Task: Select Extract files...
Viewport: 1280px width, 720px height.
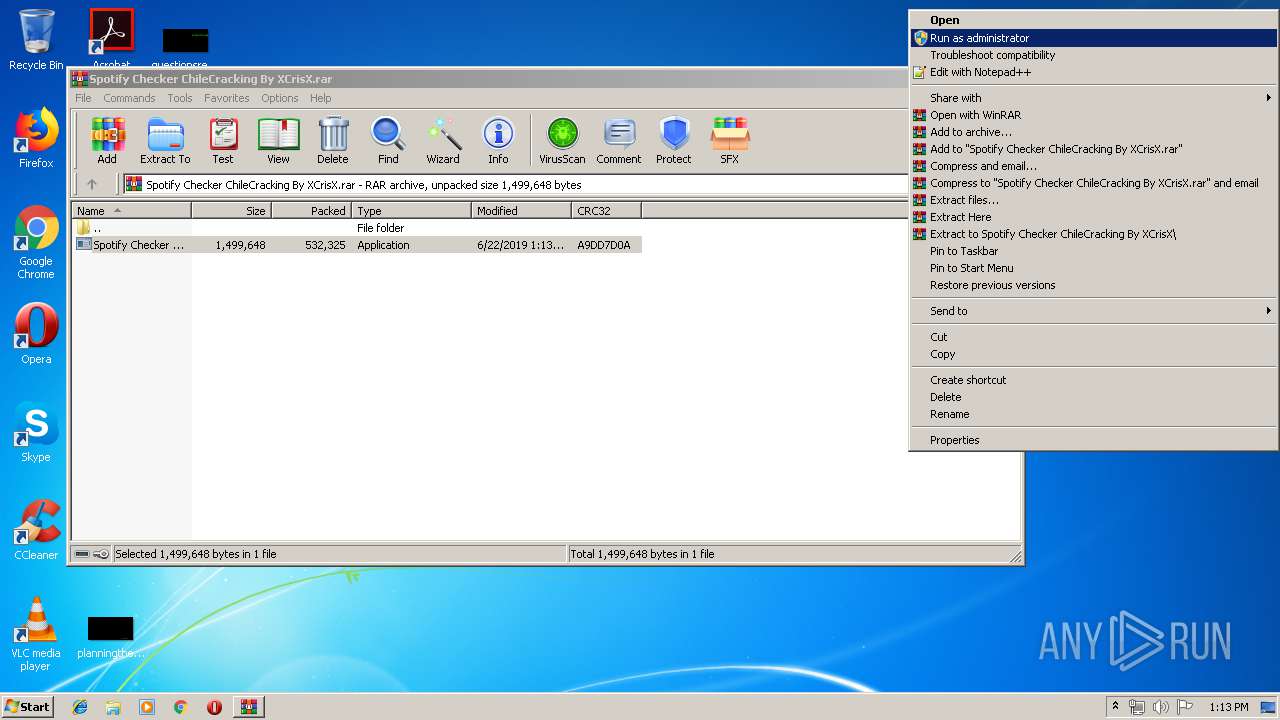Action: tap(1093, 200)
